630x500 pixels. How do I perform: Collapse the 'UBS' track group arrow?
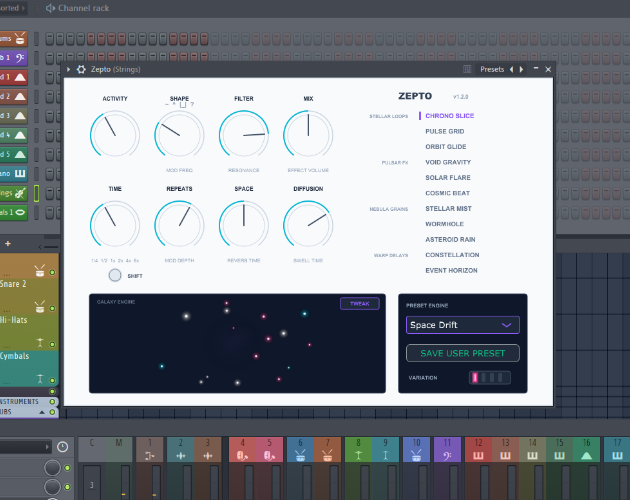pyautogui.click(x=42, y=412)
